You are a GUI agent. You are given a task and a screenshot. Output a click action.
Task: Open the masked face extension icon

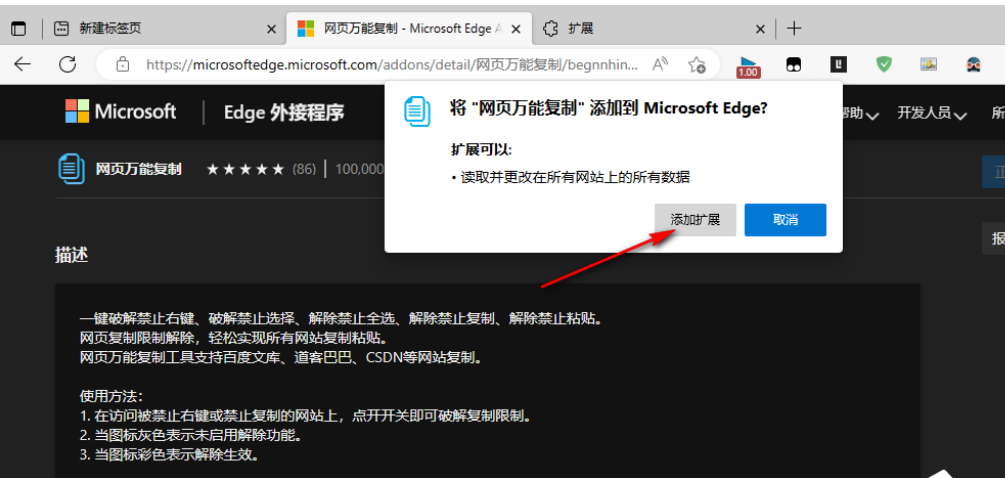tap(974, 64)
